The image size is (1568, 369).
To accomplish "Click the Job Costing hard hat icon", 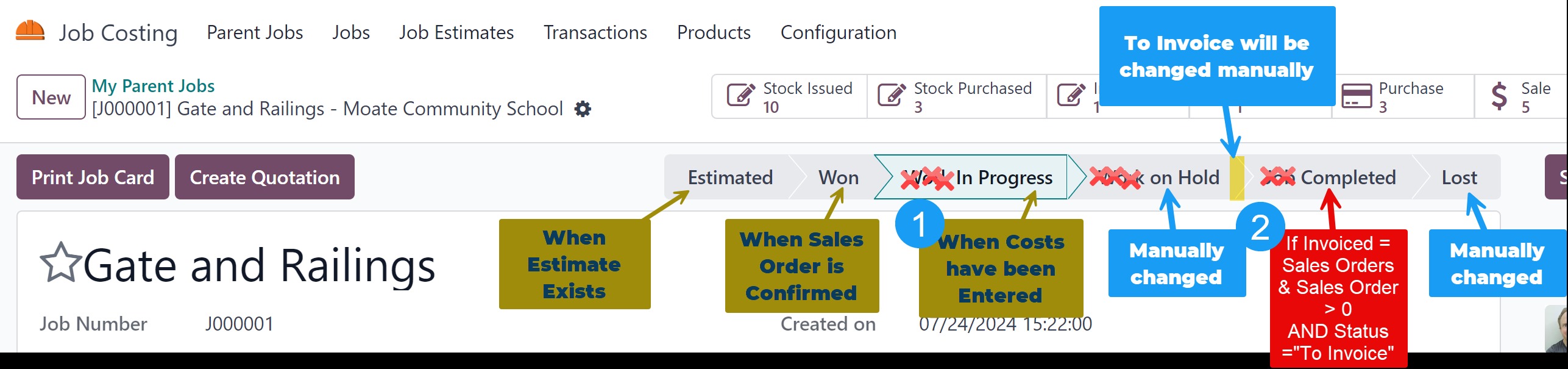I will coord(30,30).
